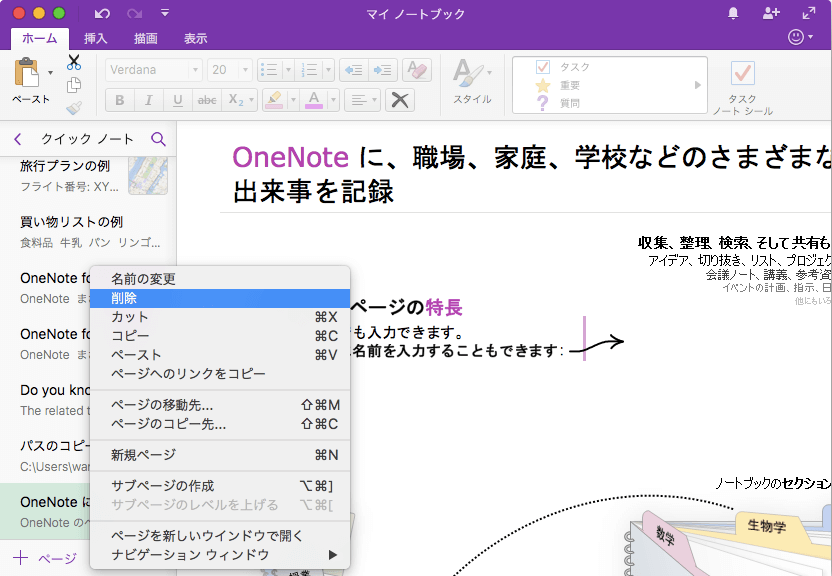Viewport: 832px width, 576px height.
Task: Click the numbered list icon
Action: point(309,69)
